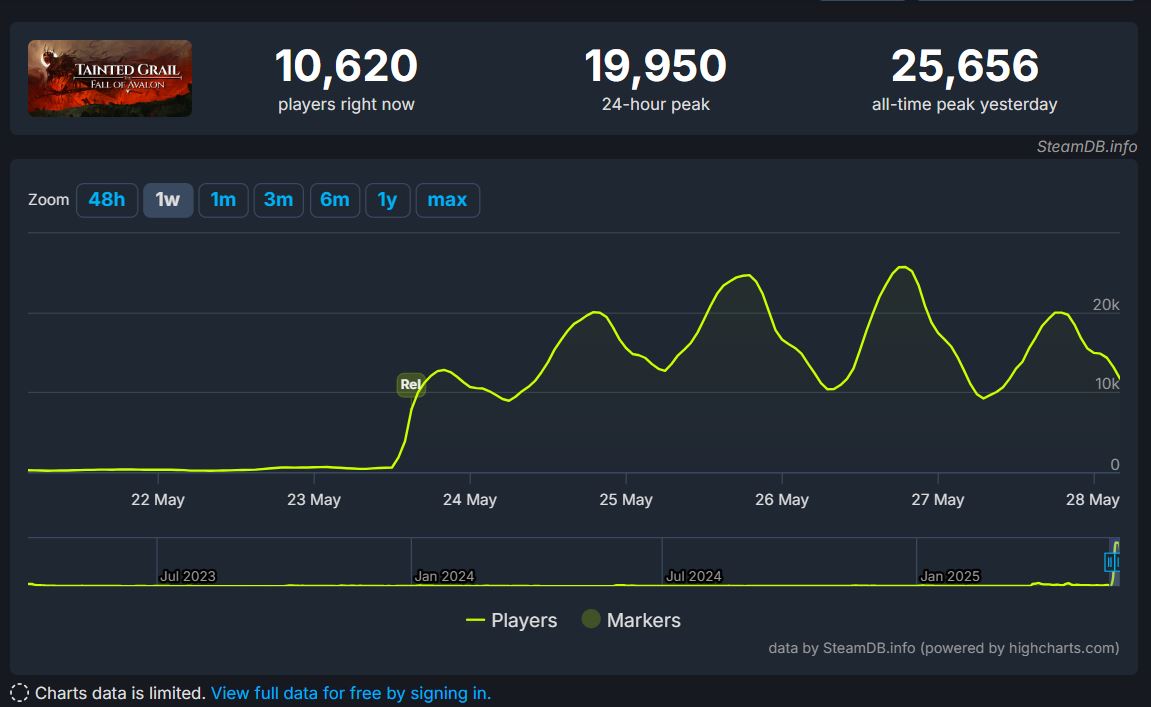Click the 25 May axis label

pos(626,500)
